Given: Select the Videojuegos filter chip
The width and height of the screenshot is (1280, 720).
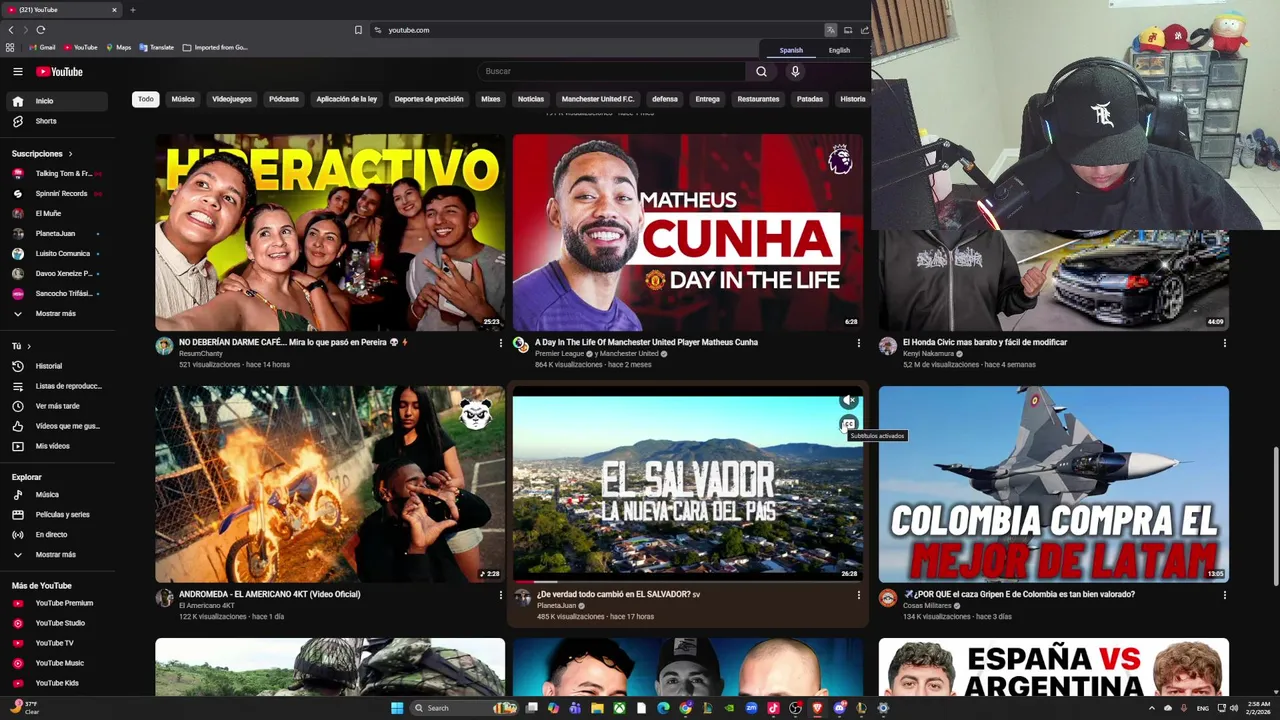Looking at the screenshot, I should (x=232, y=99).
